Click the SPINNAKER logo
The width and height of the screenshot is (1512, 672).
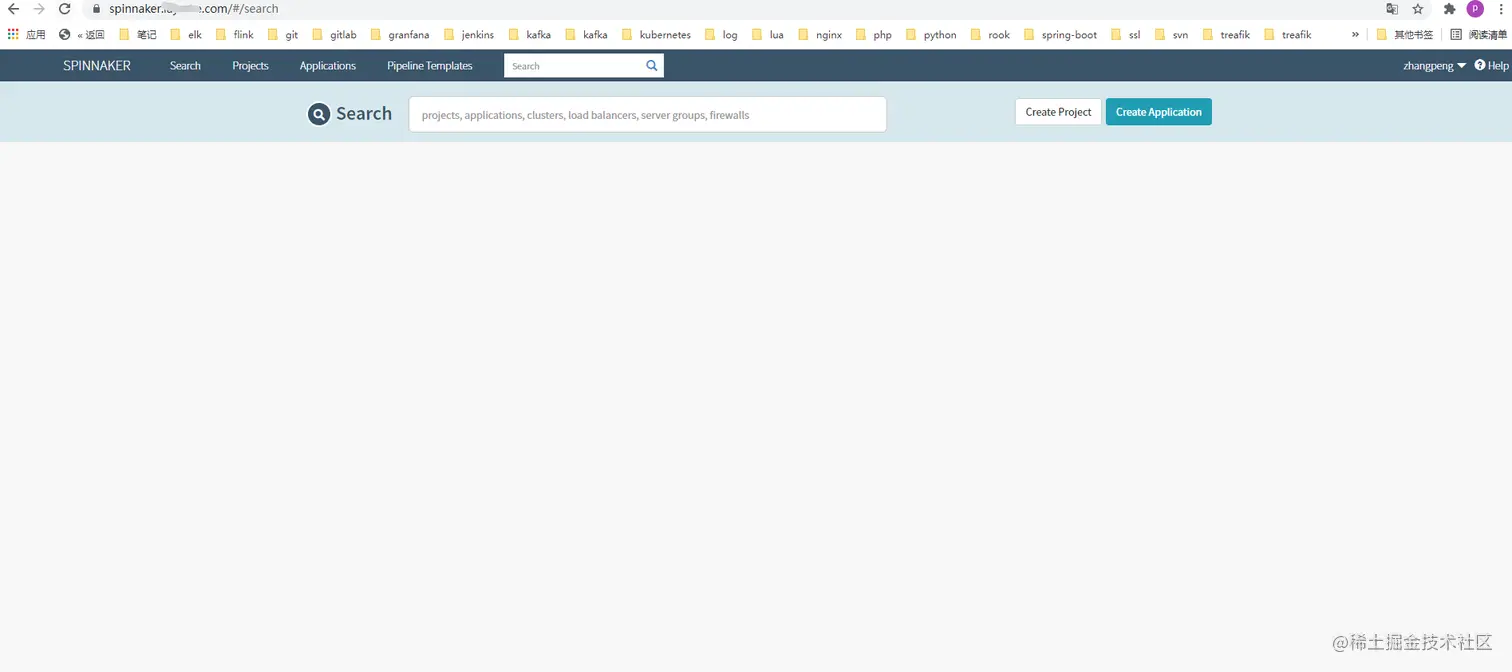coord(97,66)
